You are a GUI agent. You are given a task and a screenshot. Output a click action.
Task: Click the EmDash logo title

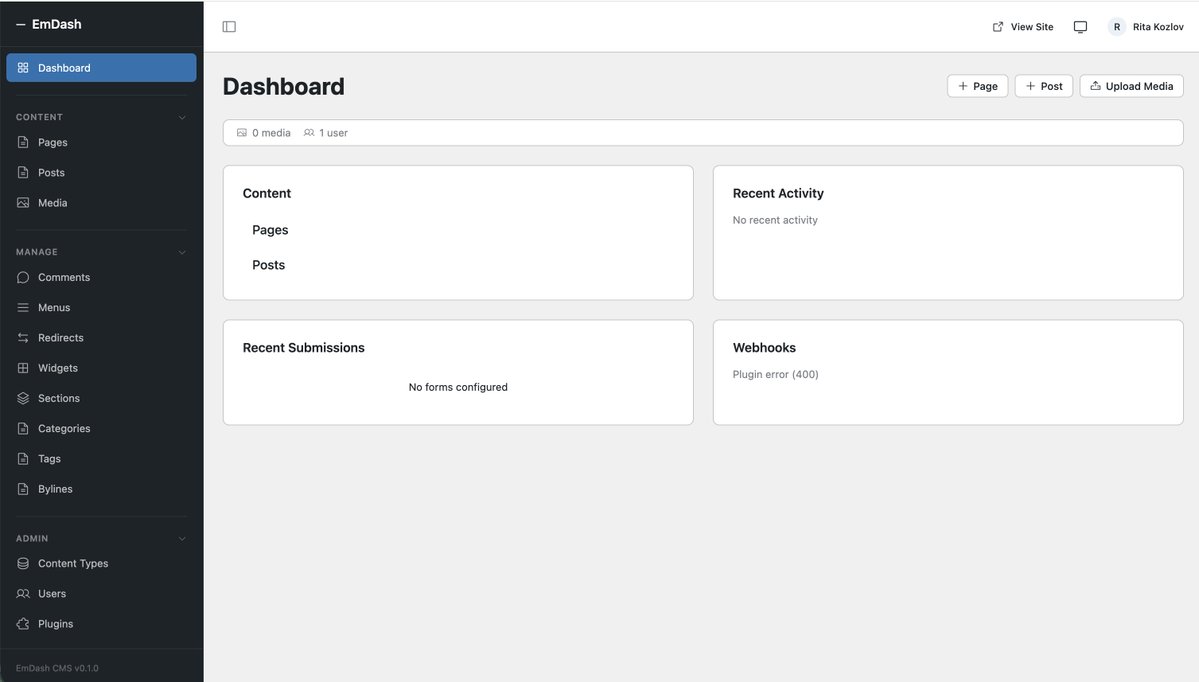coord(57,24)
